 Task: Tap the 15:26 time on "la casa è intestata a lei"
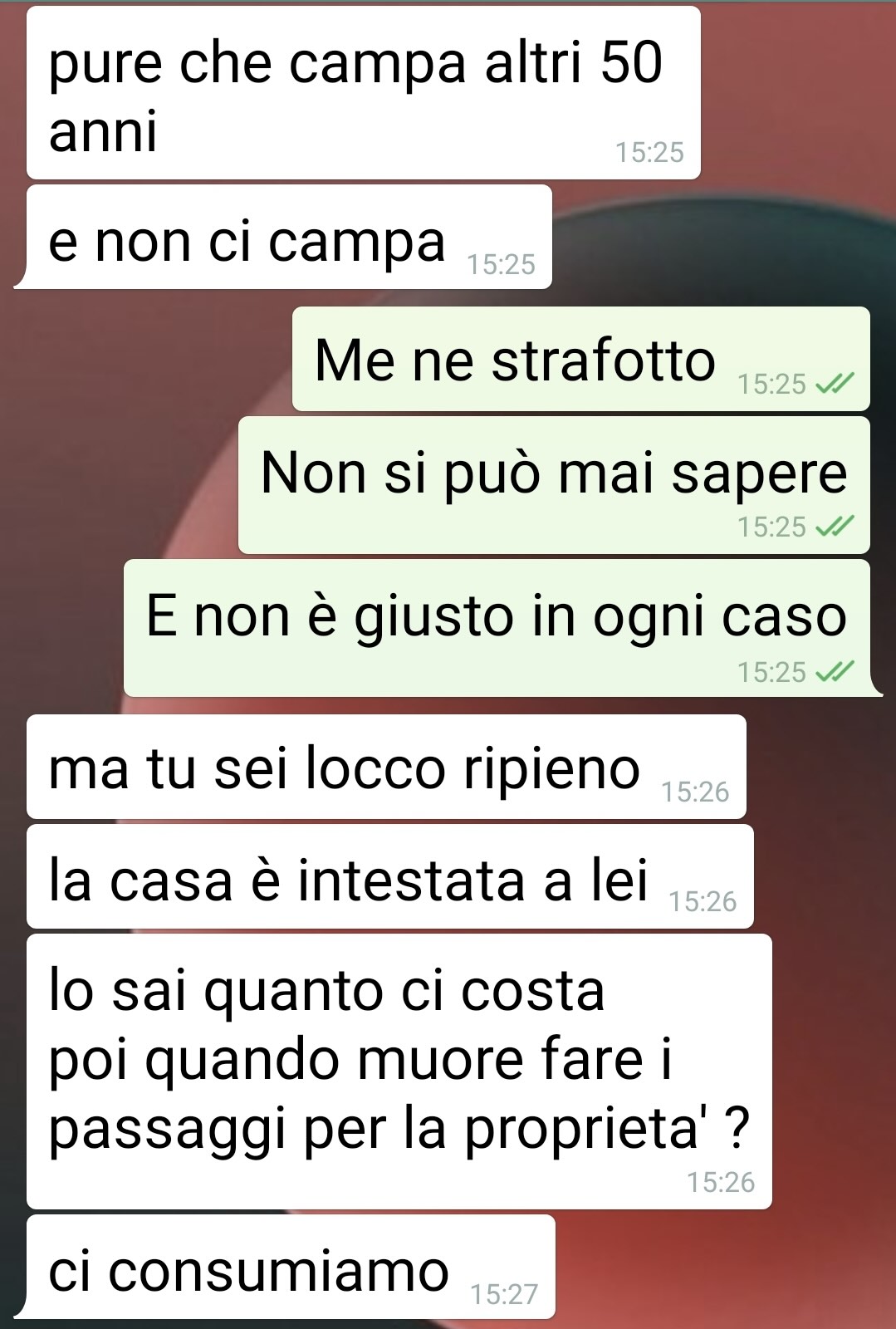(x=703, y=901)
